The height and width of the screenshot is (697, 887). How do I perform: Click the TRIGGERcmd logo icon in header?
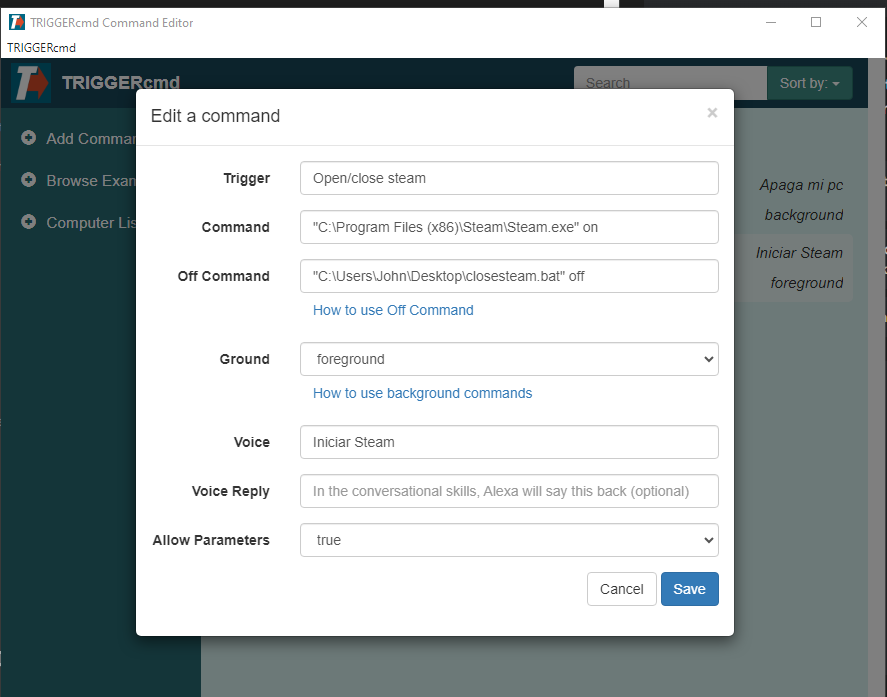[x=31, y=83]
